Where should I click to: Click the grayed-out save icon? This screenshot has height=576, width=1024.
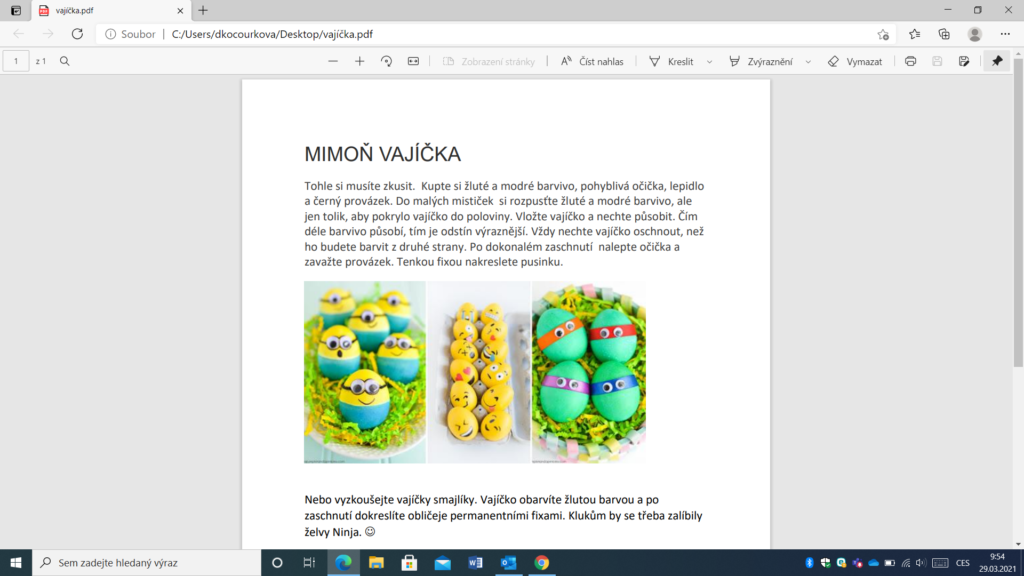pyautogui.click(x=937, y=61)
